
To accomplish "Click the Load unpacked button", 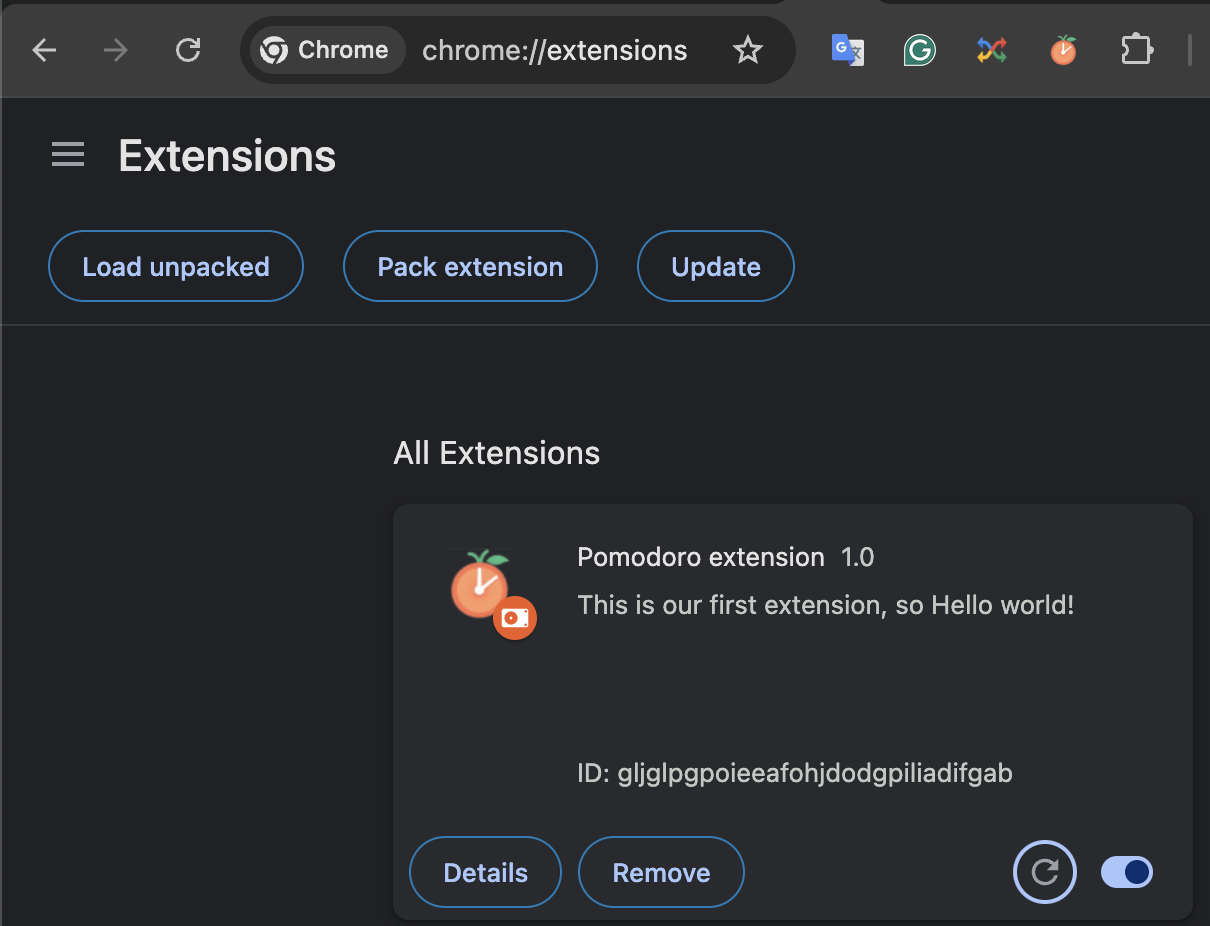I will click(x=176, y=267).
